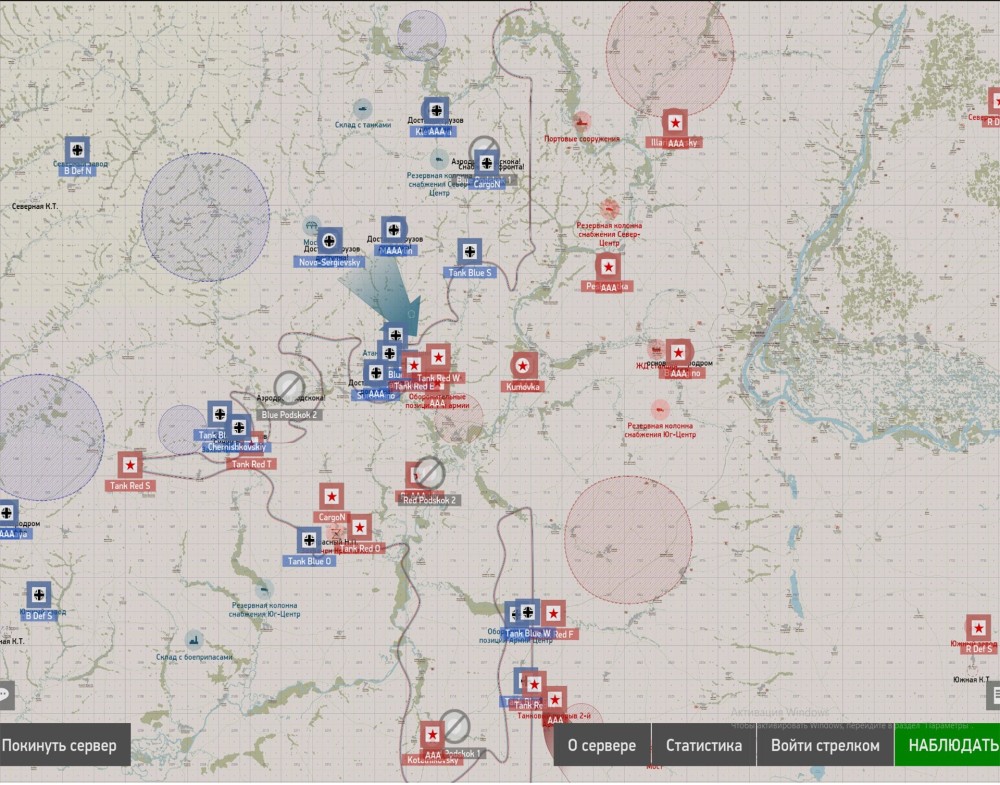
Task: Click the disabled Podskok 1 airfield icon
Action: click(455, 726)
